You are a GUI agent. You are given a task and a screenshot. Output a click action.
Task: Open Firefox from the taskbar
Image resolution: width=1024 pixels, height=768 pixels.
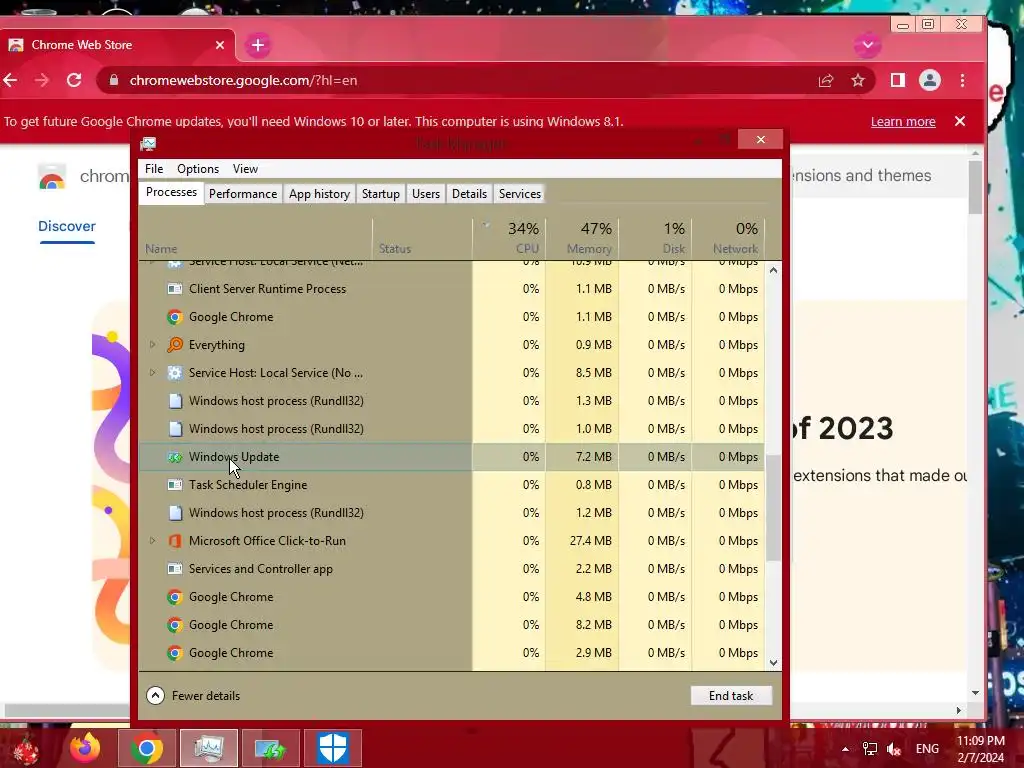85,748
